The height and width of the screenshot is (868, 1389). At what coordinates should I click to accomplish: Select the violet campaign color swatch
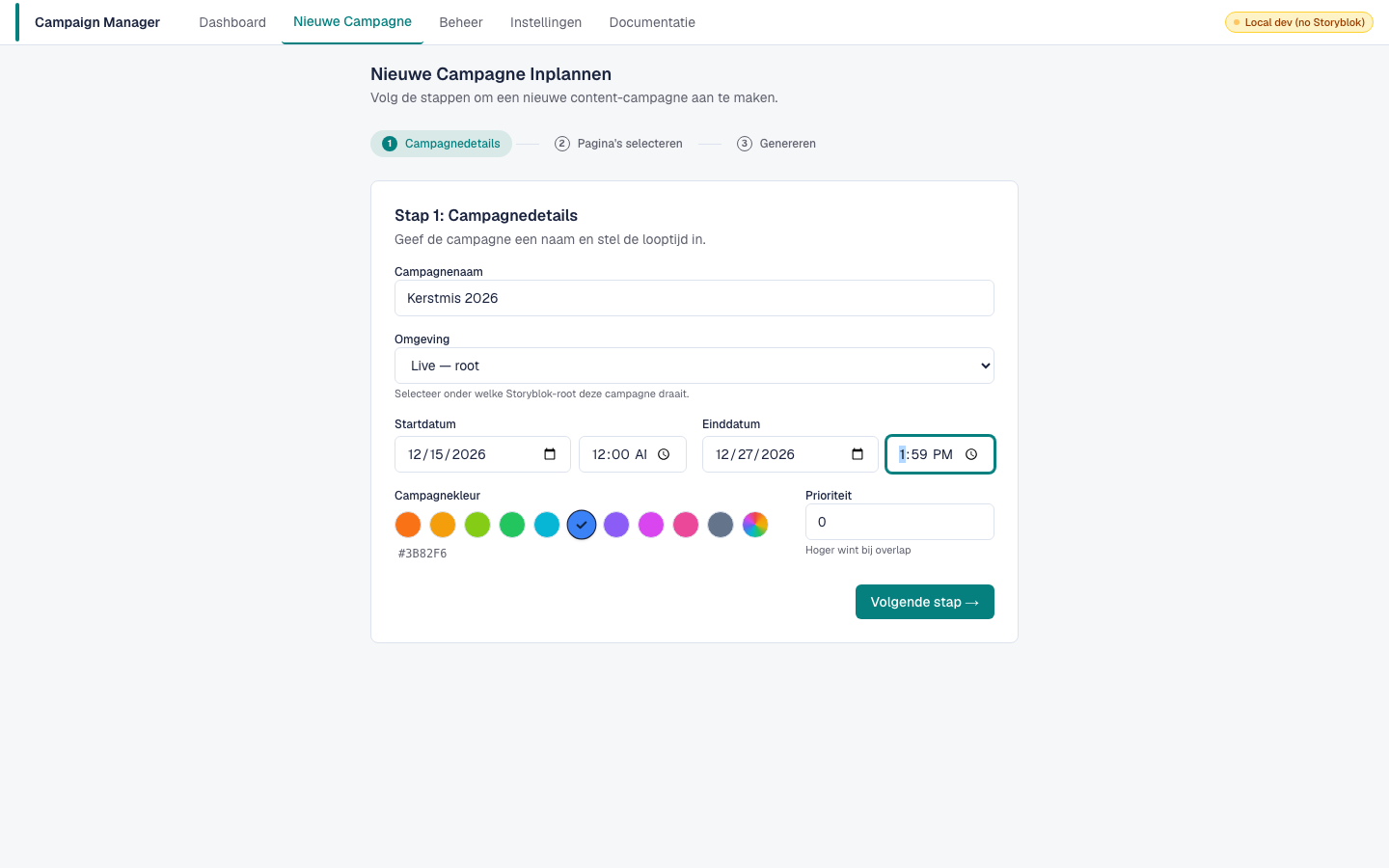tap(616, 525)
